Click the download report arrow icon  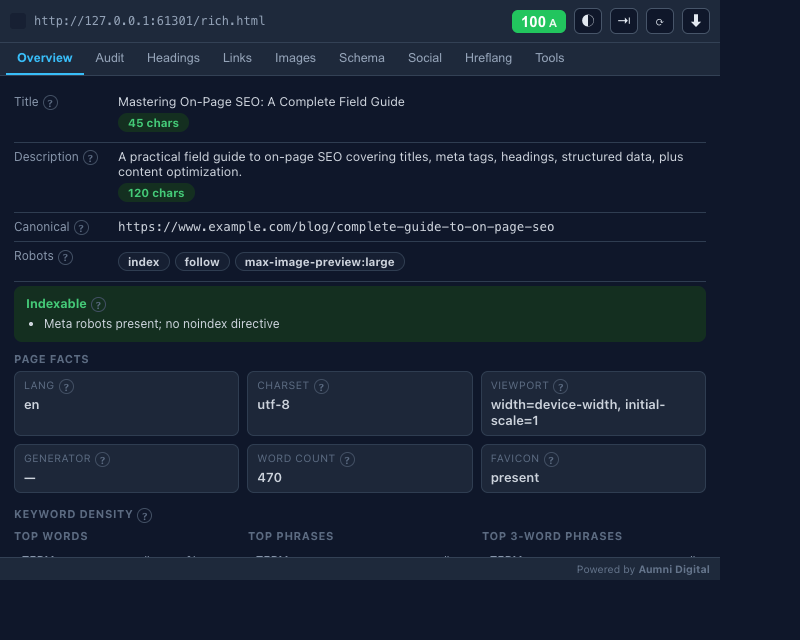696,21
